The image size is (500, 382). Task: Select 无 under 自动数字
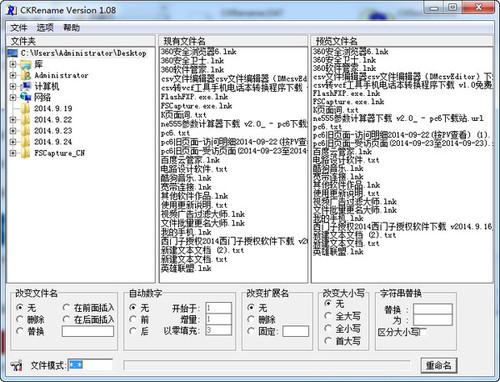133,307
